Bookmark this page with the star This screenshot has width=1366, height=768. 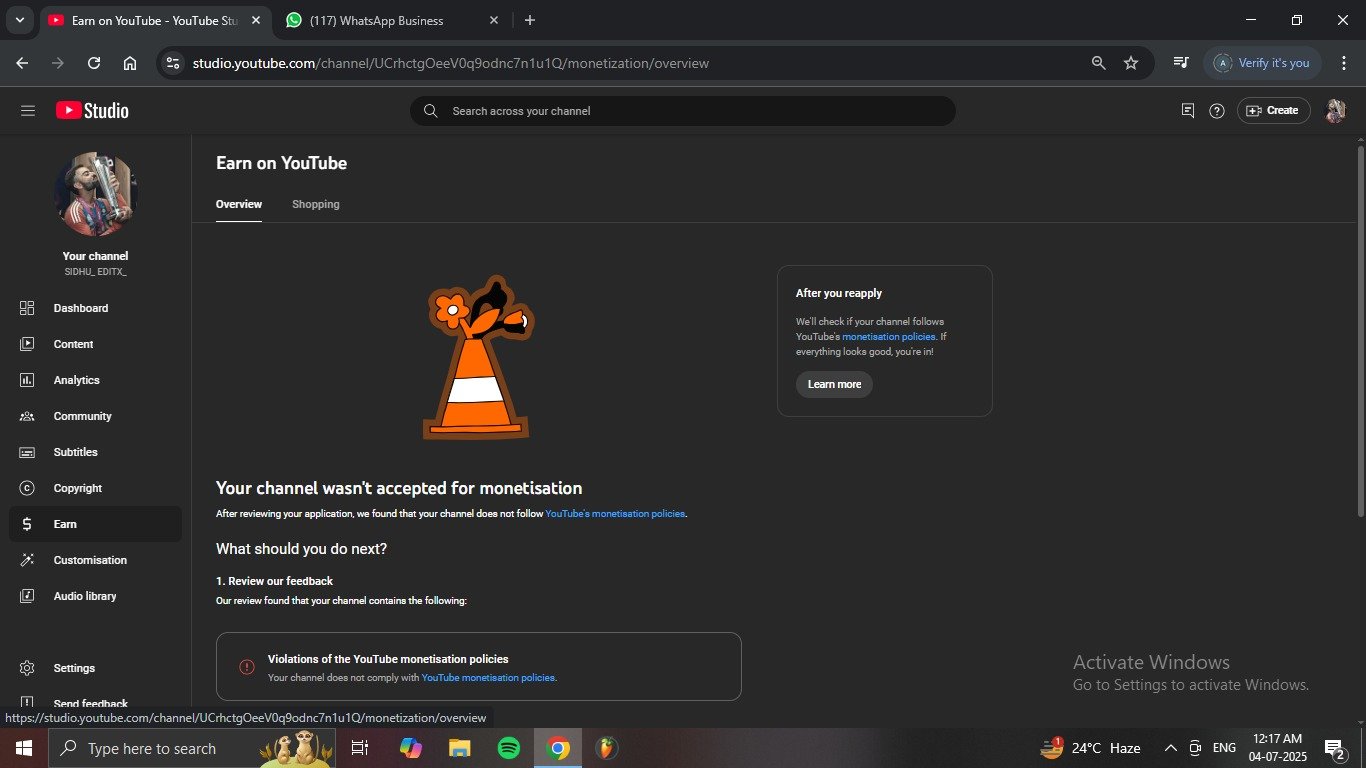[1131, 63]
